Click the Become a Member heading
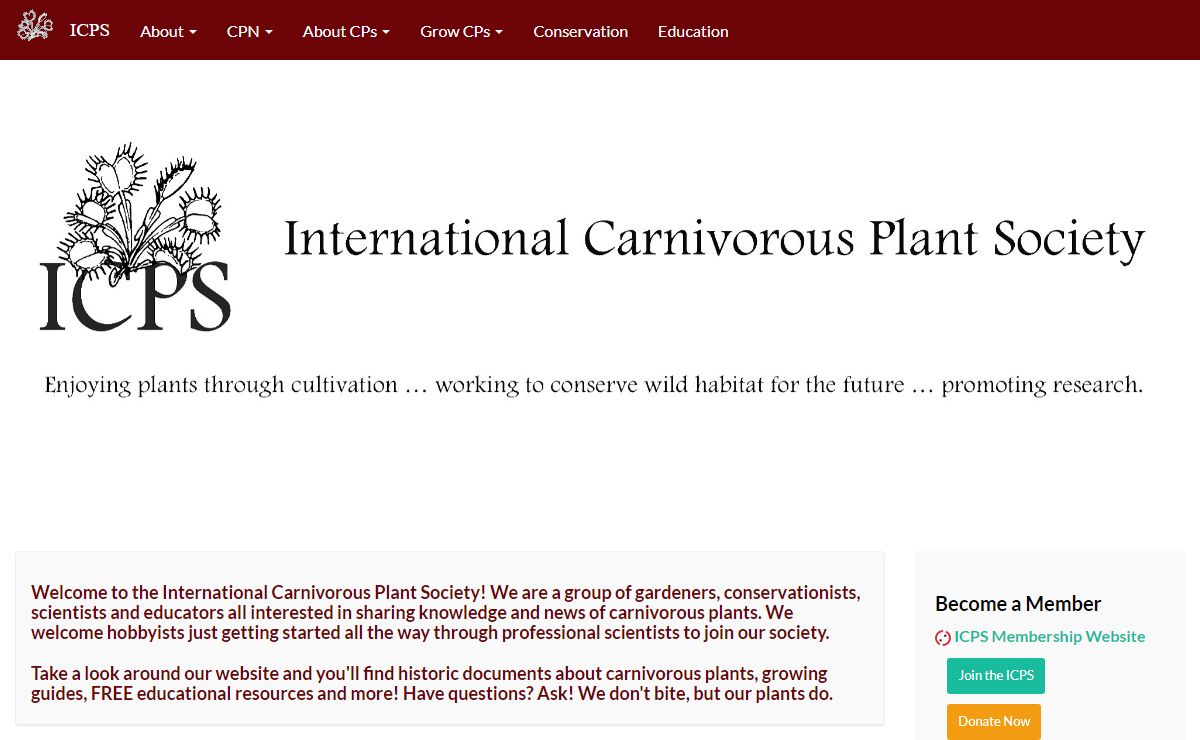 (x=1018, y=603)
